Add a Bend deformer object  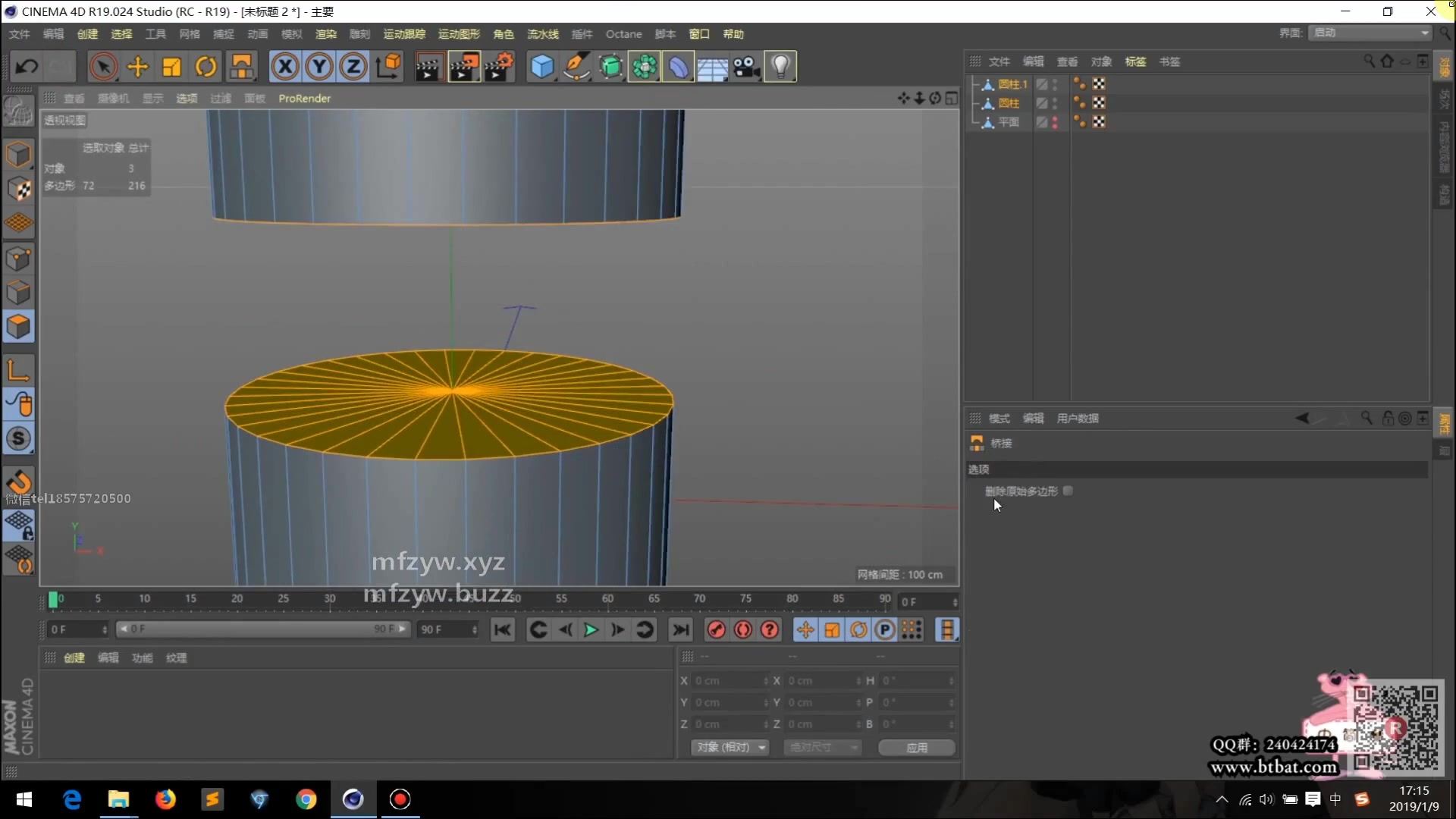click(x=679, y=67)
